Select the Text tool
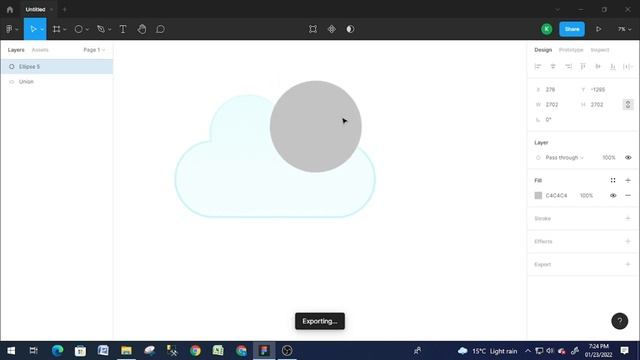The height and width of the screenshot is (360, 640). (123, 29)
